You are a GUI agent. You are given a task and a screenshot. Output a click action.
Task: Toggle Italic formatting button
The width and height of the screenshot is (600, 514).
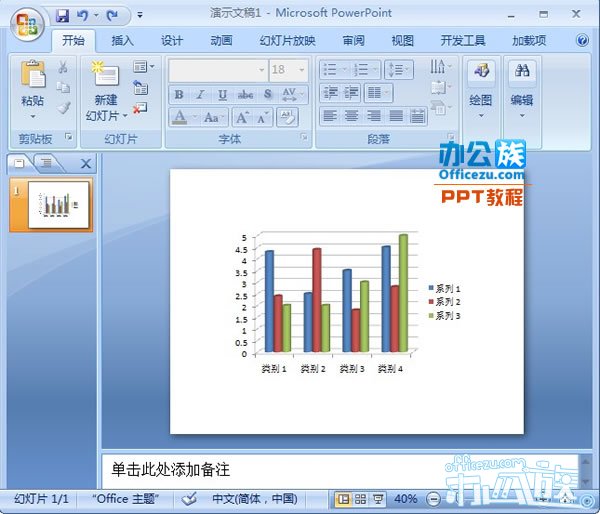click(200, 94)
